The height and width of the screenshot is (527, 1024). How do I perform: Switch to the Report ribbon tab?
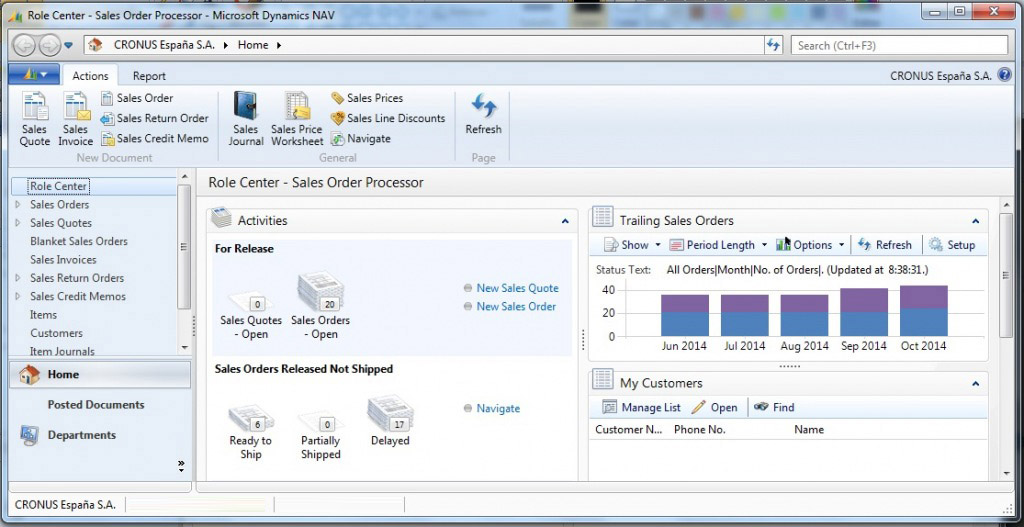(x=149, y=76)
